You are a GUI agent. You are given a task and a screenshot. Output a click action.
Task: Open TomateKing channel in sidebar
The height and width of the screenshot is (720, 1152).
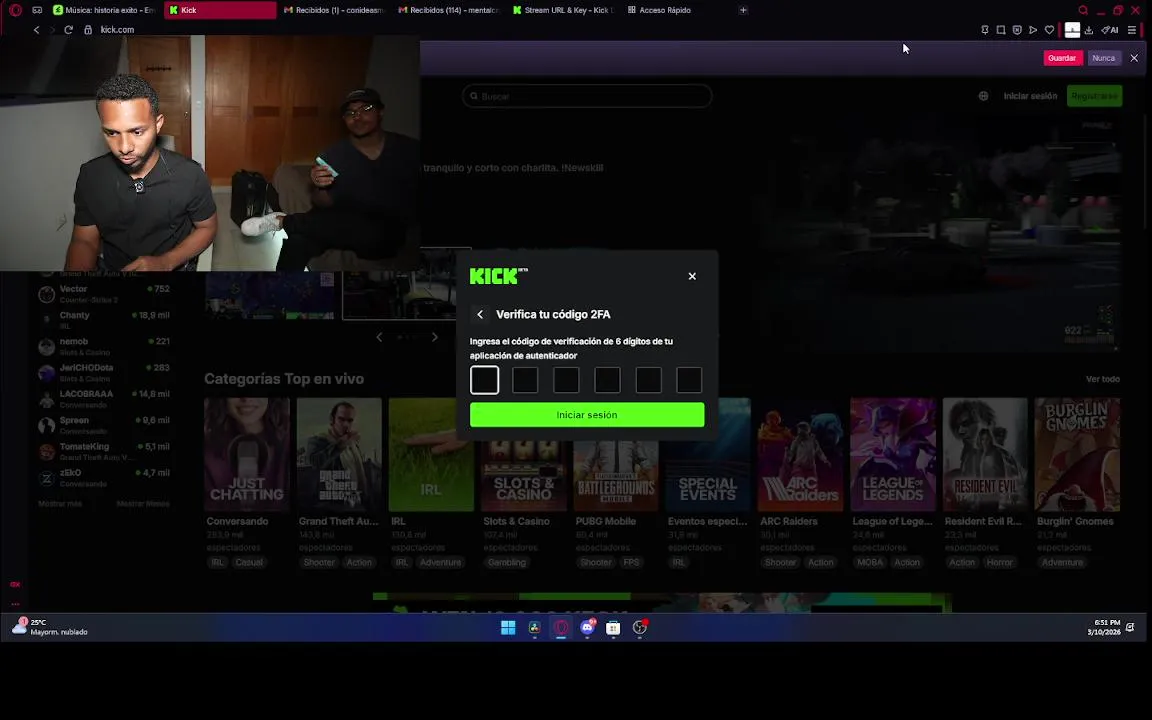(x=104, y=452)
